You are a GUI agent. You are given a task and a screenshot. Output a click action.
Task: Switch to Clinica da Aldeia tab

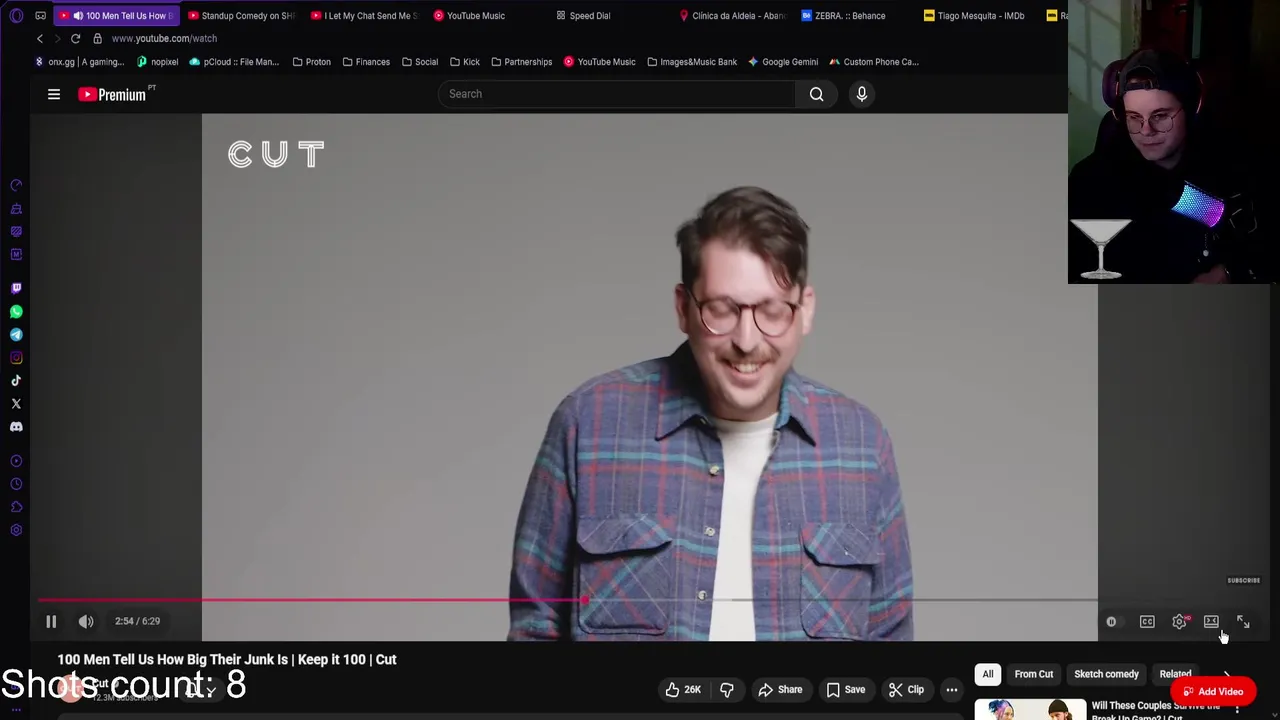(734, 16)
